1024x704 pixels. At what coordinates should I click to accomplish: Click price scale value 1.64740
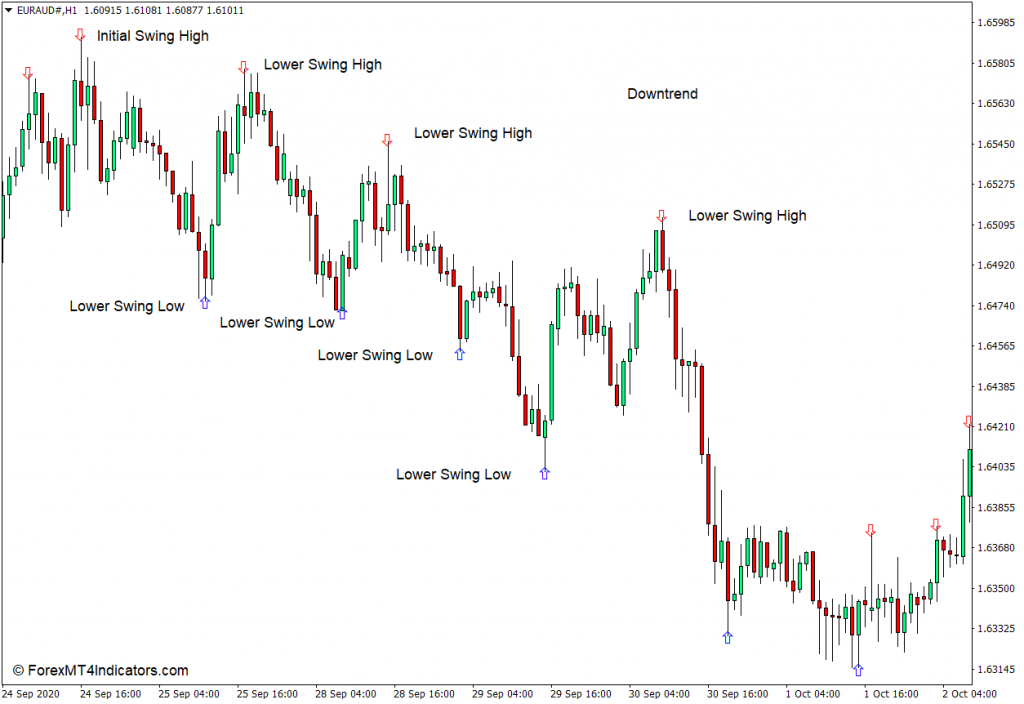[996, 306]
